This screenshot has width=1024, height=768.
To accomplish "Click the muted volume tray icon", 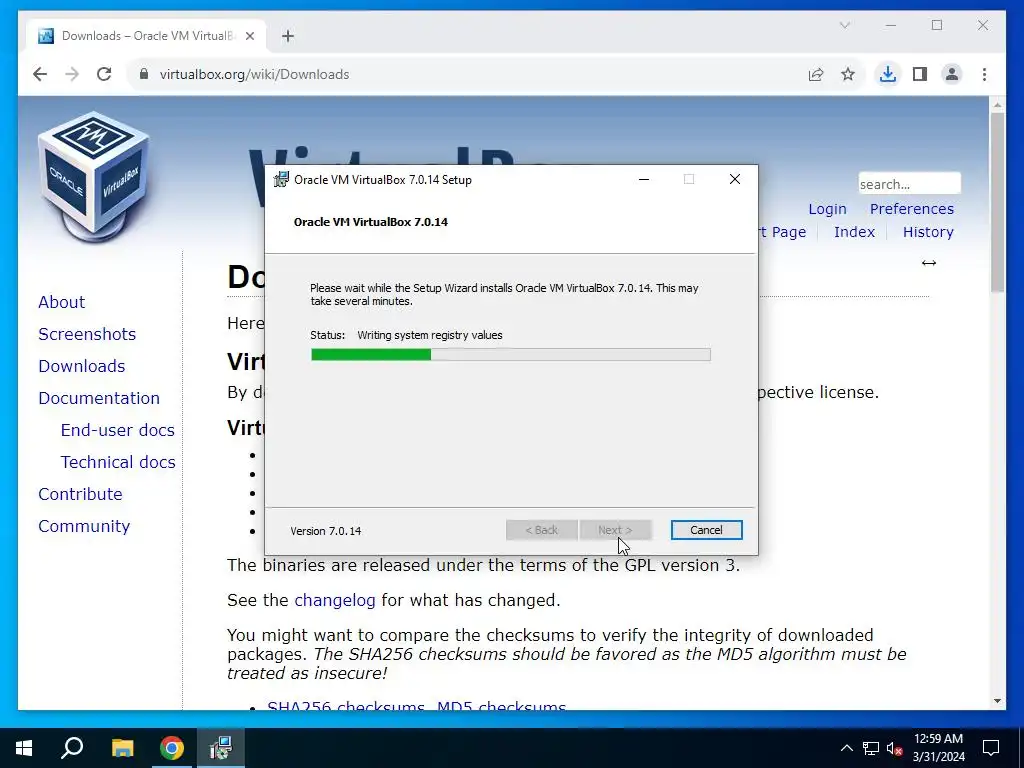I will [894, 748].
